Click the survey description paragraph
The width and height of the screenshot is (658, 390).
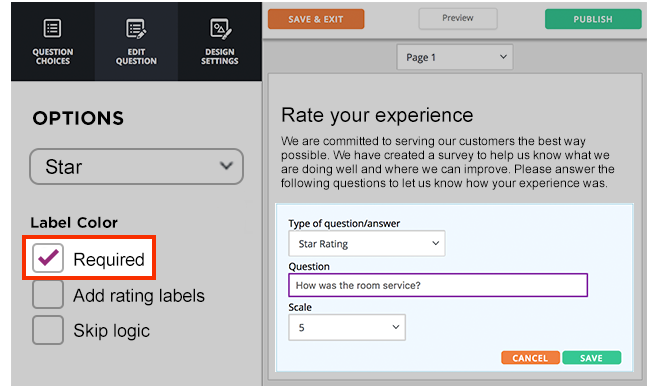pyautogui.click(x=448, y=162)
